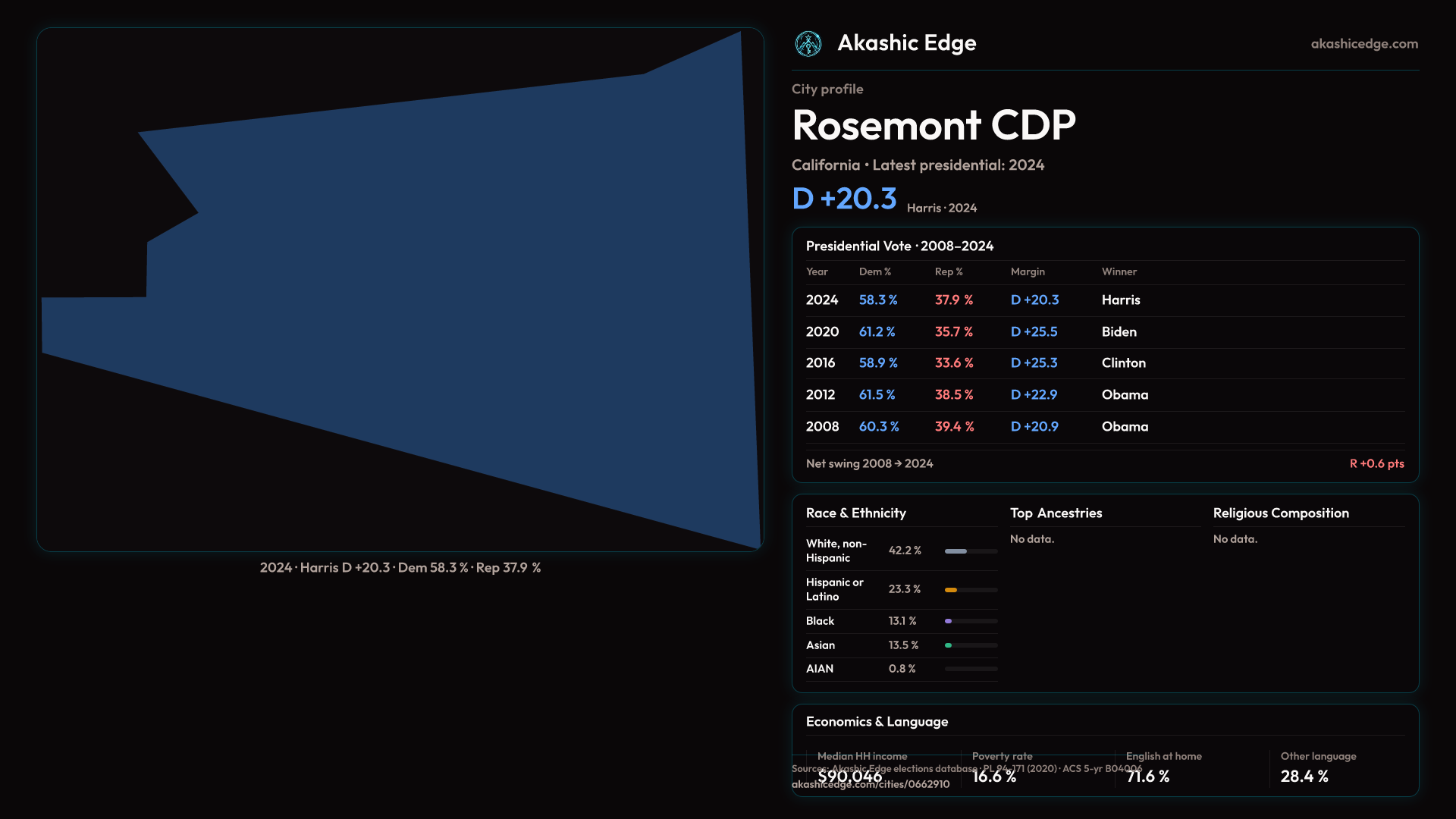Click the Akashic Edge logo icon
The width and height of the screenshot is (1456, 819).
pos(808,44)
